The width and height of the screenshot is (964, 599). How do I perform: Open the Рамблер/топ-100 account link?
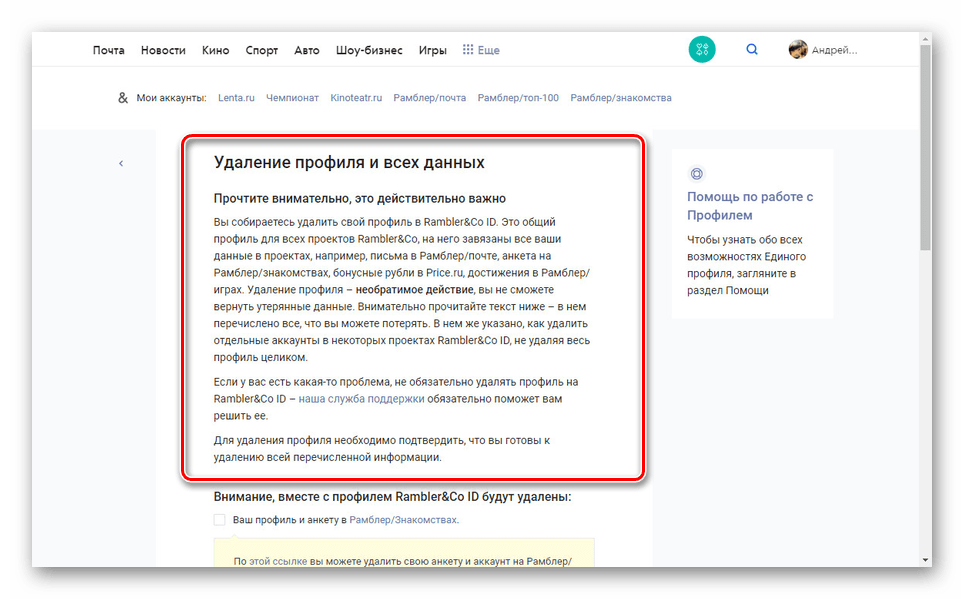point(519,98)
